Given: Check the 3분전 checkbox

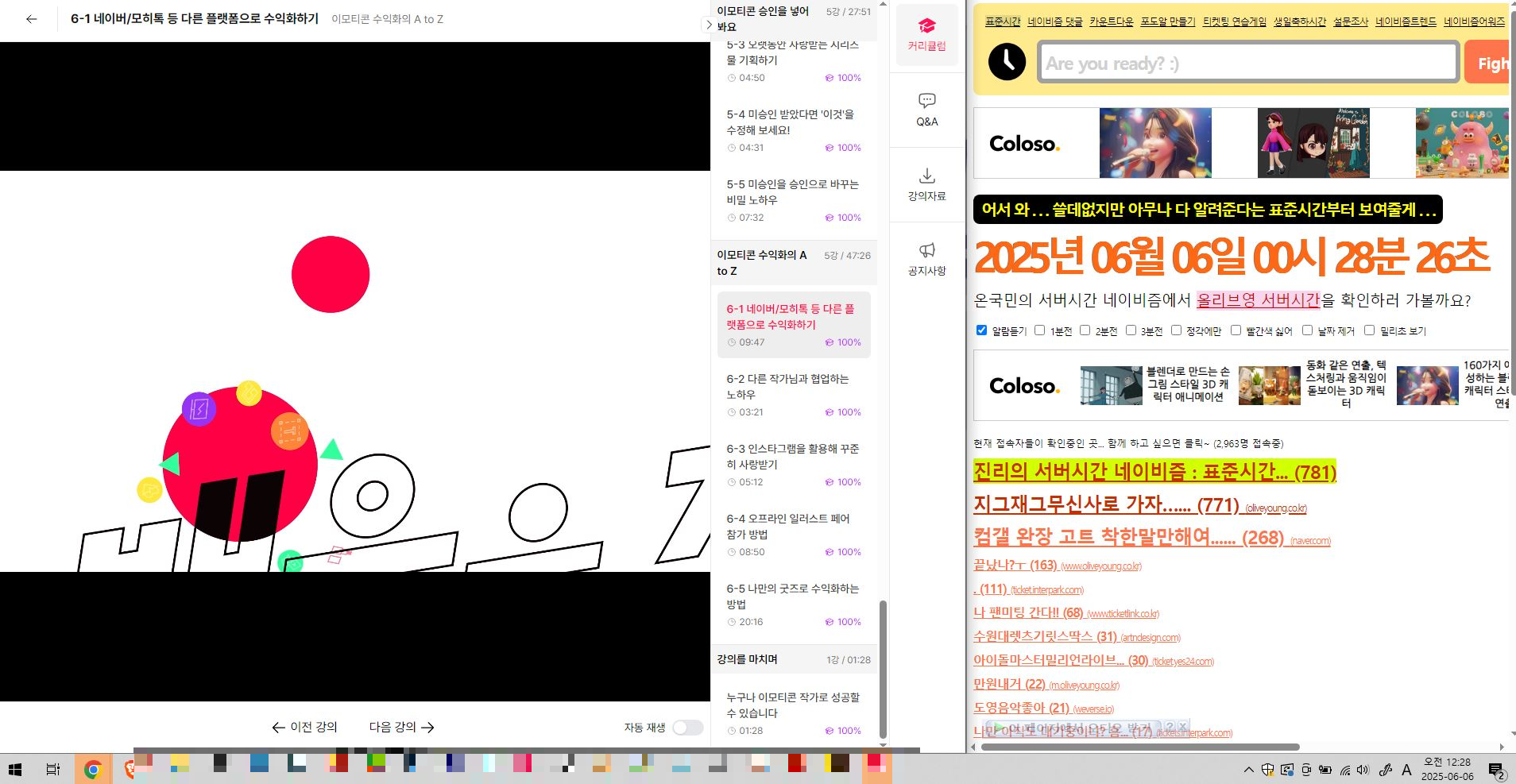Looking at the screenshot, I should tap(1131, 330).
